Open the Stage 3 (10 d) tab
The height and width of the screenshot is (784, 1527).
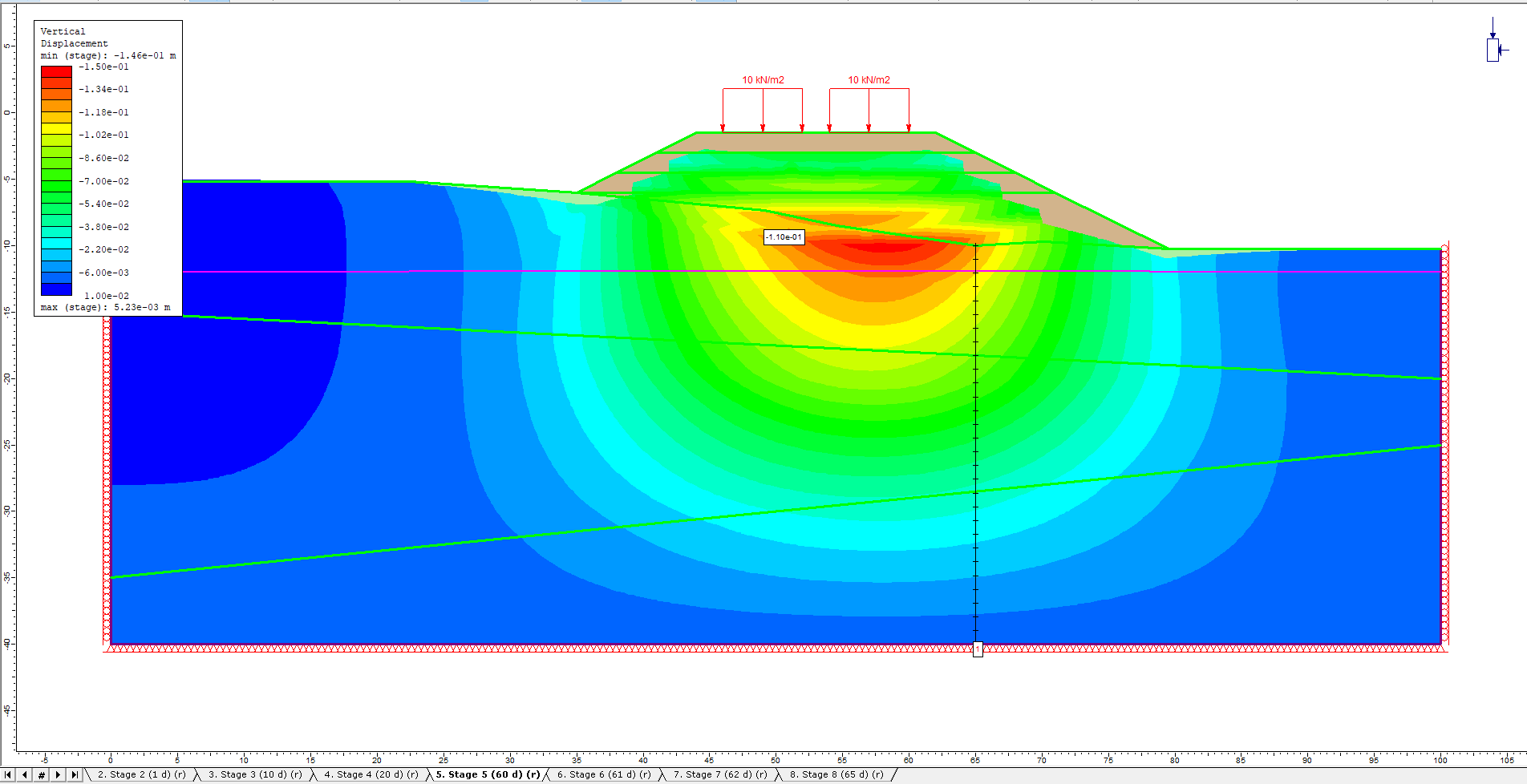[x=255, y=774]
